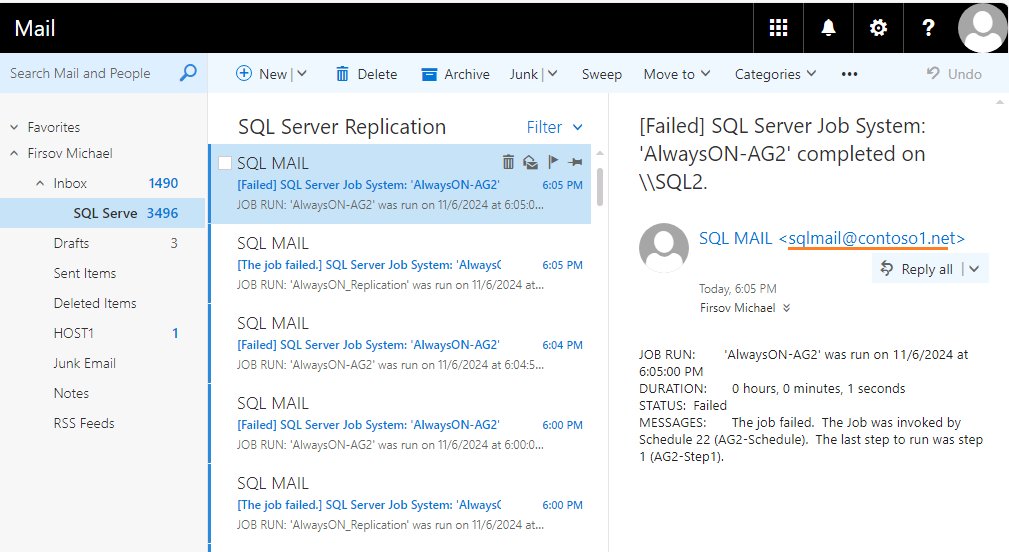Viewport: 1009px width, 552px height.
Task: Click the search magnifier icon
Action: tap(188, 73)
